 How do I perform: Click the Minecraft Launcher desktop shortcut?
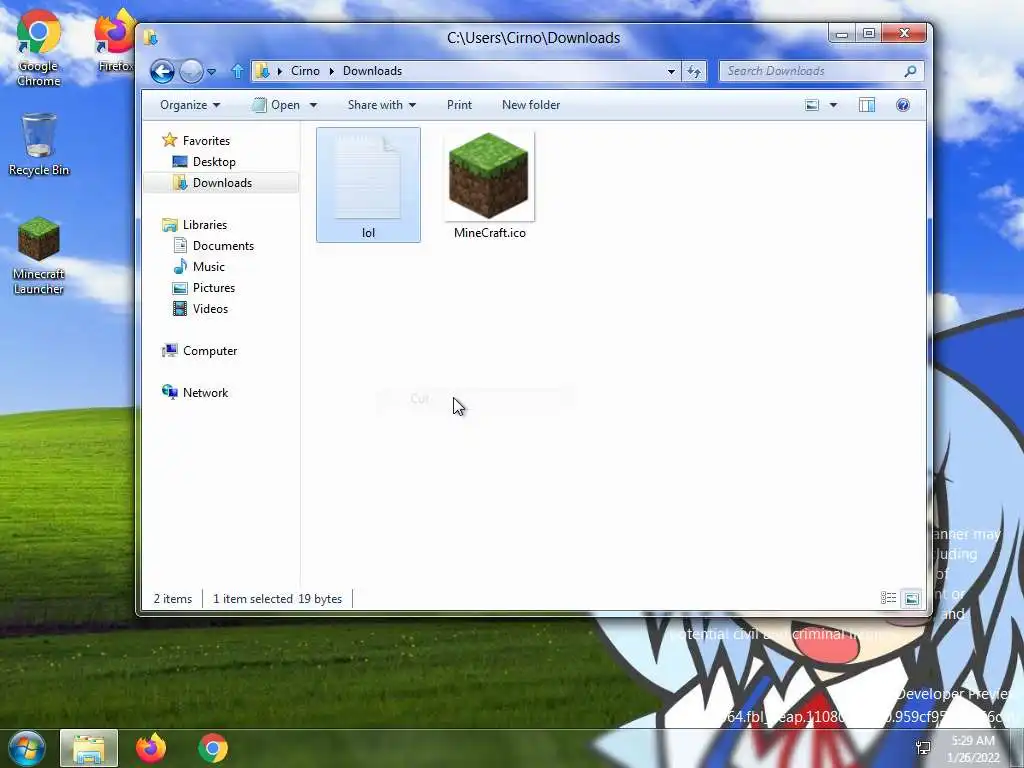click(x=39, y=256)
